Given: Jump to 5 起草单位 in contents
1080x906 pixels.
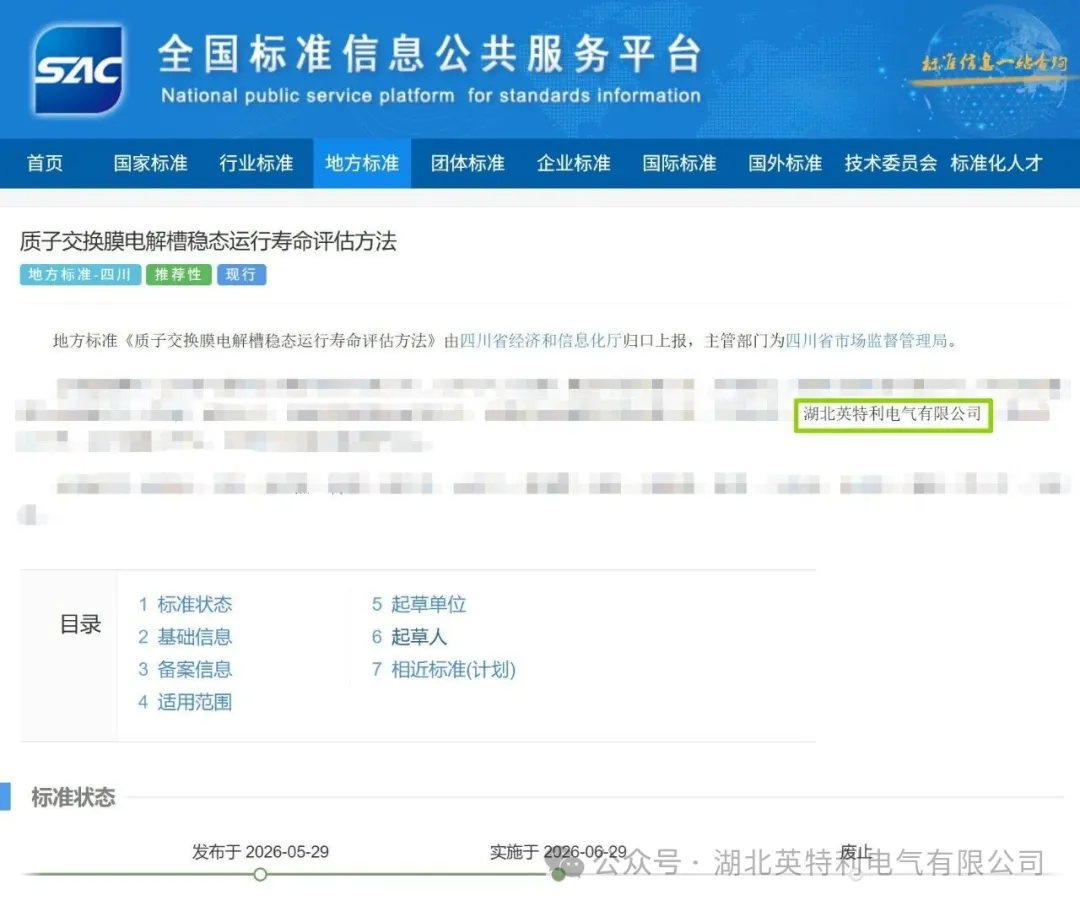Looking at the screenshot, I should coord(419,604).
